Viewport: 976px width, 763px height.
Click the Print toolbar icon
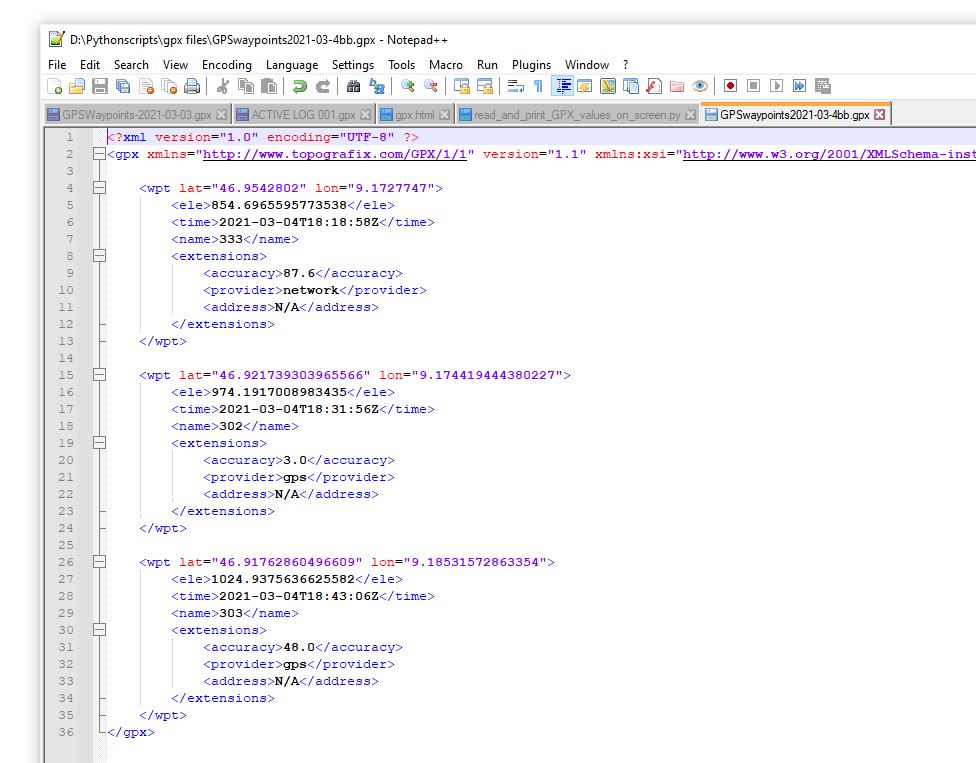click(191, 87)
